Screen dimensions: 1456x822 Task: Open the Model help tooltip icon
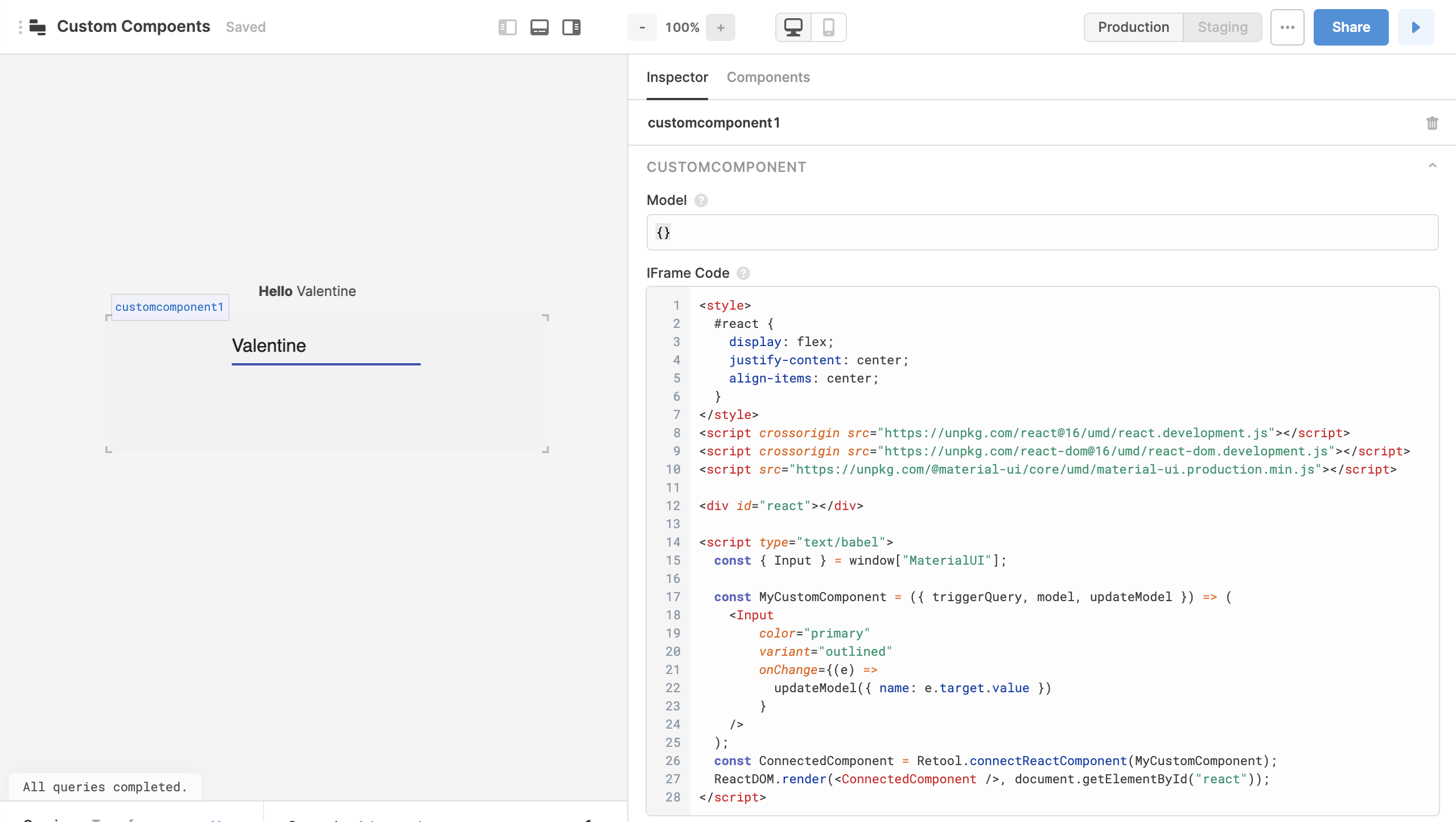click(x=701, y=200)
